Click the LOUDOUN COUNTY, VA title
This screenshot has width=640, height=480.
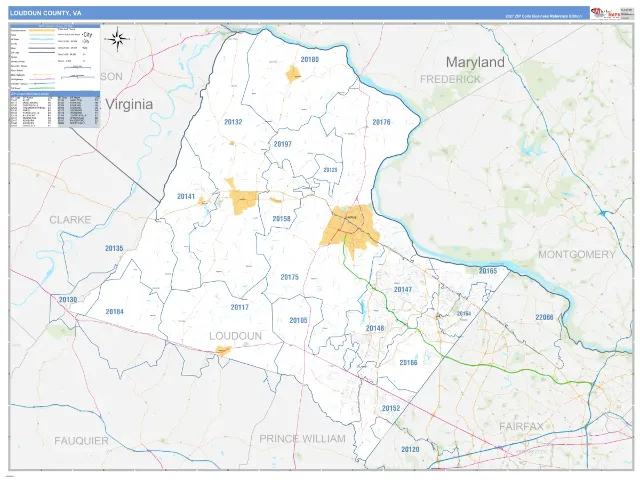[45, 13]
